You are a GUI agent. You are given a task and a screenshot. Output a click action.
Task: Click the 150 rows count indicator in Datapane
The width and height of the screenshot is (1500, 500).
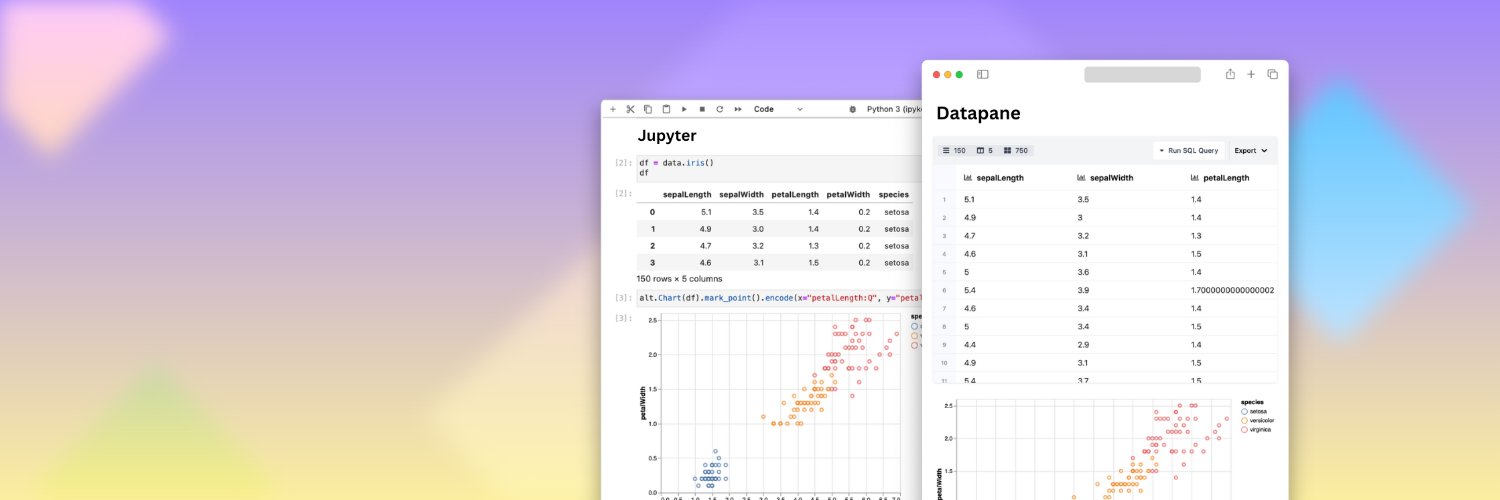pyautogui.click(x=954, y=150)
